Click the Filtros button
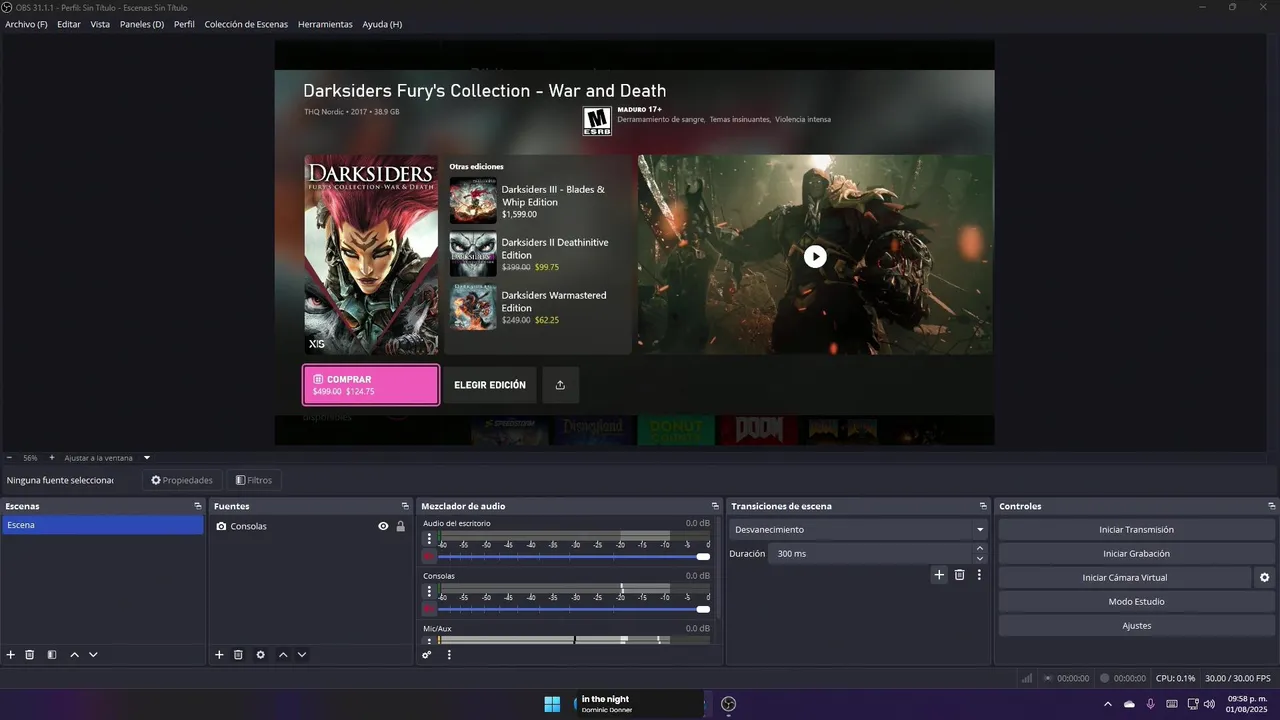 point(254,480)
